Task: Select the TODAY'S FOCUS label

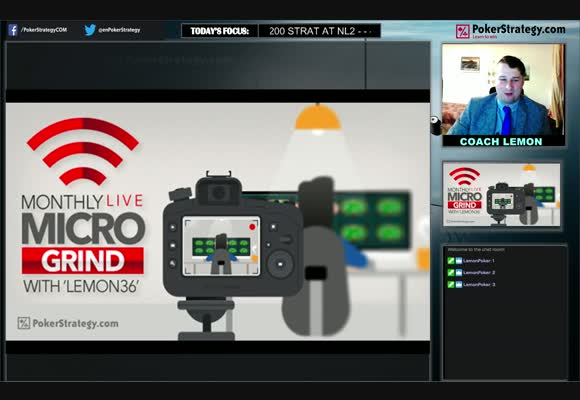Action: coord(220,31)
